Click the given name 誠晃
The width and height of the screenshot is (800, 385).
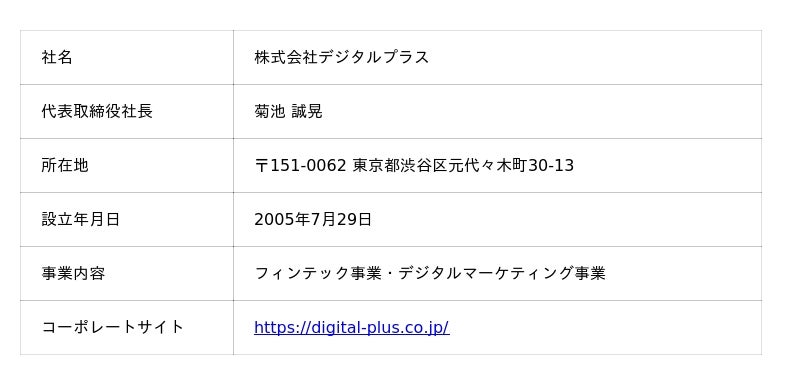point(307,111)
